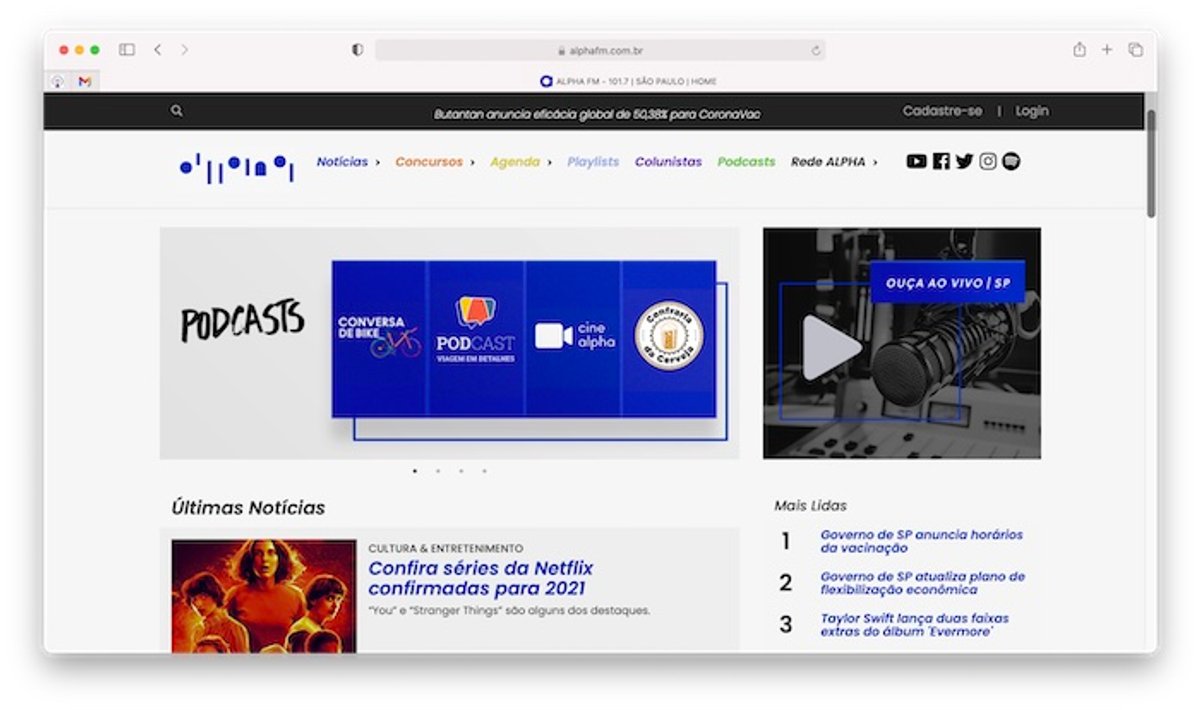Click the privacy shield icon near address bar
The image size is (1200, 710).
[x=358, y=50]
